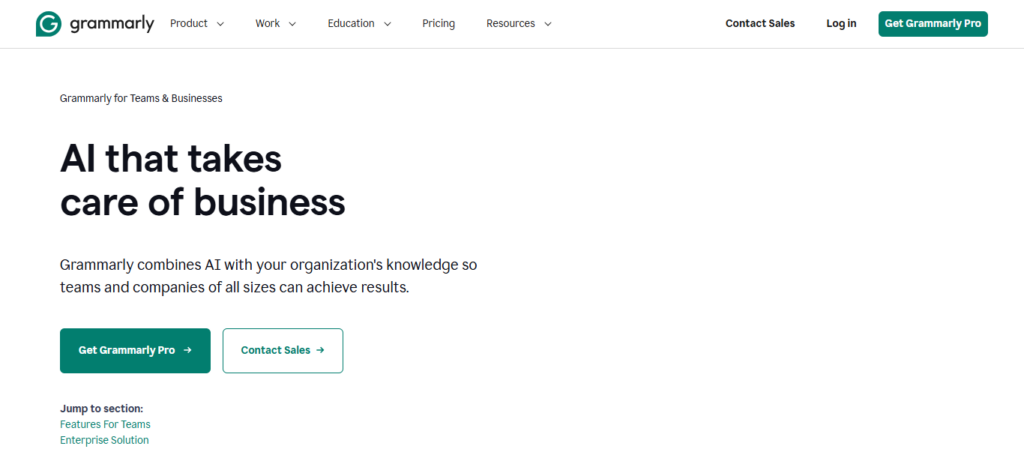The image size is (1024, 455).
Task: Click arrow icon in Get Grammarly Pro button
Action: (x=187, y=351)
